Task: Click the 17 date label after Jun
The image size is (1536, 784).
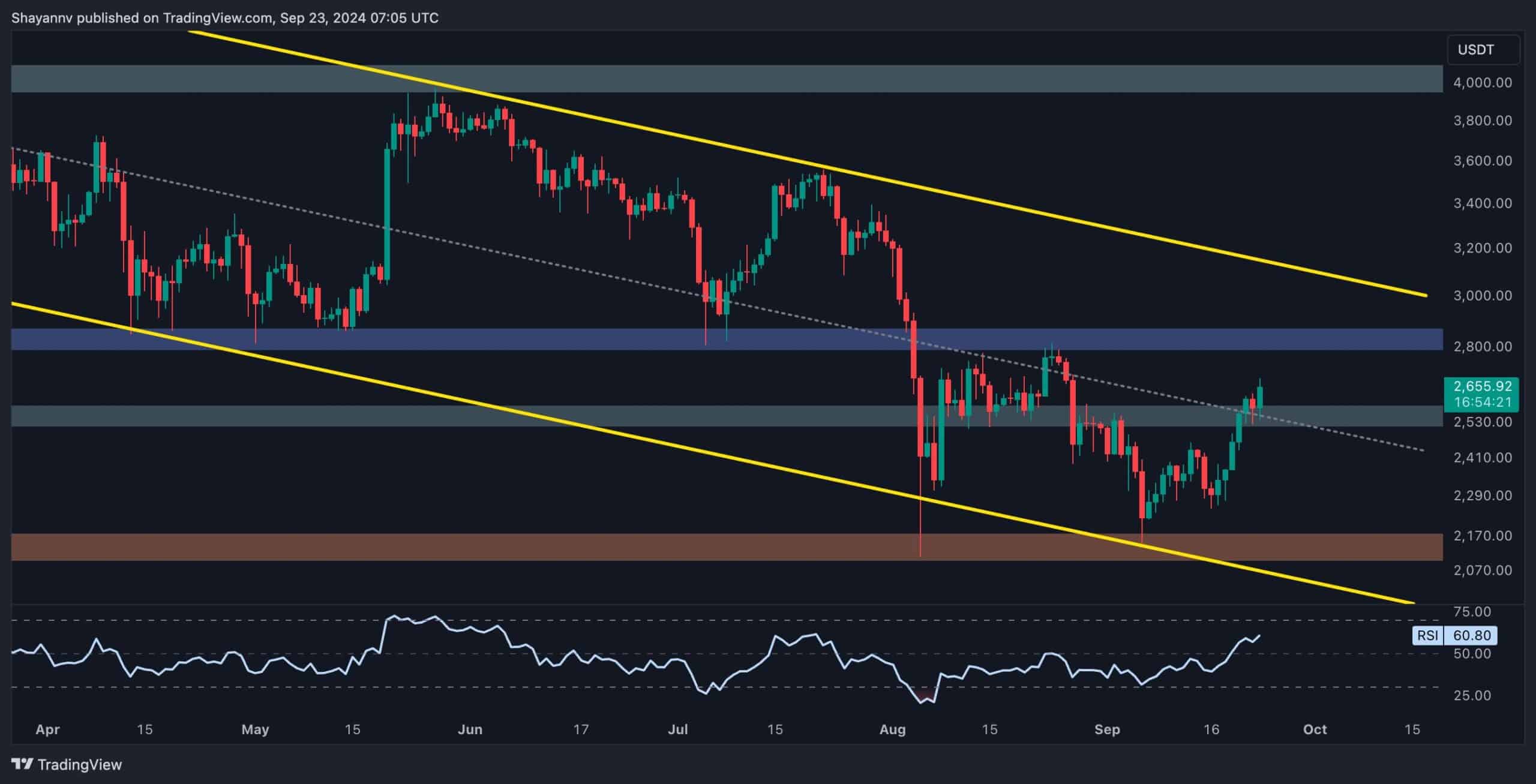Action: 581,730
